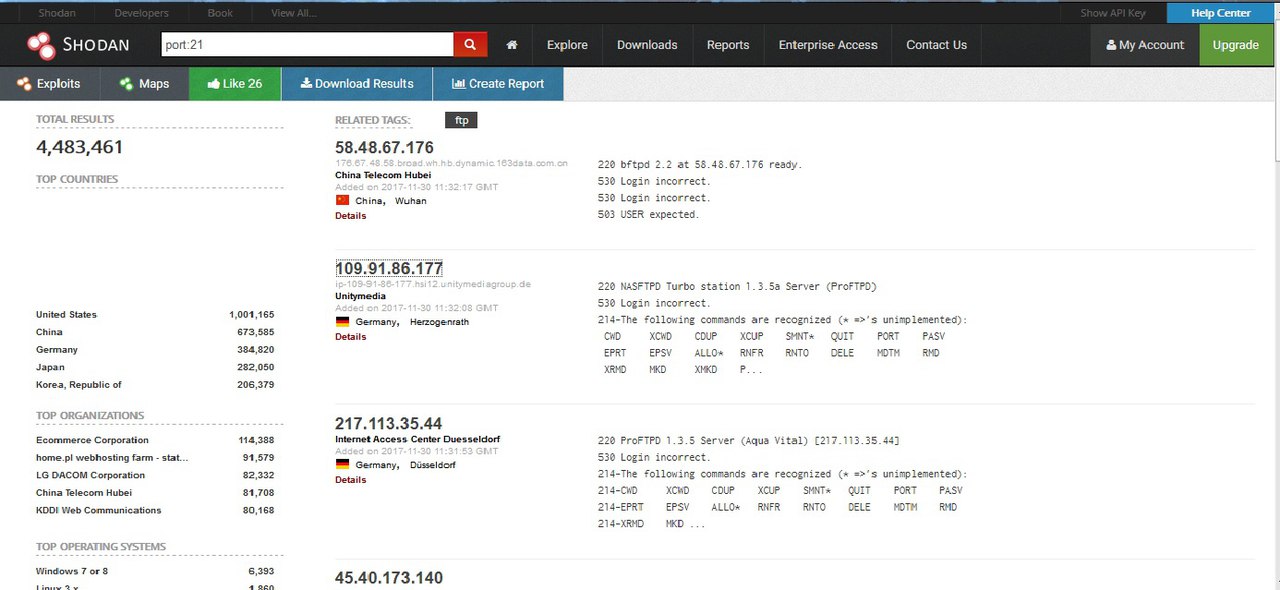Open My Account menu
The width and height of the screenshot is (1280, 590).
tap(1145, 45)
